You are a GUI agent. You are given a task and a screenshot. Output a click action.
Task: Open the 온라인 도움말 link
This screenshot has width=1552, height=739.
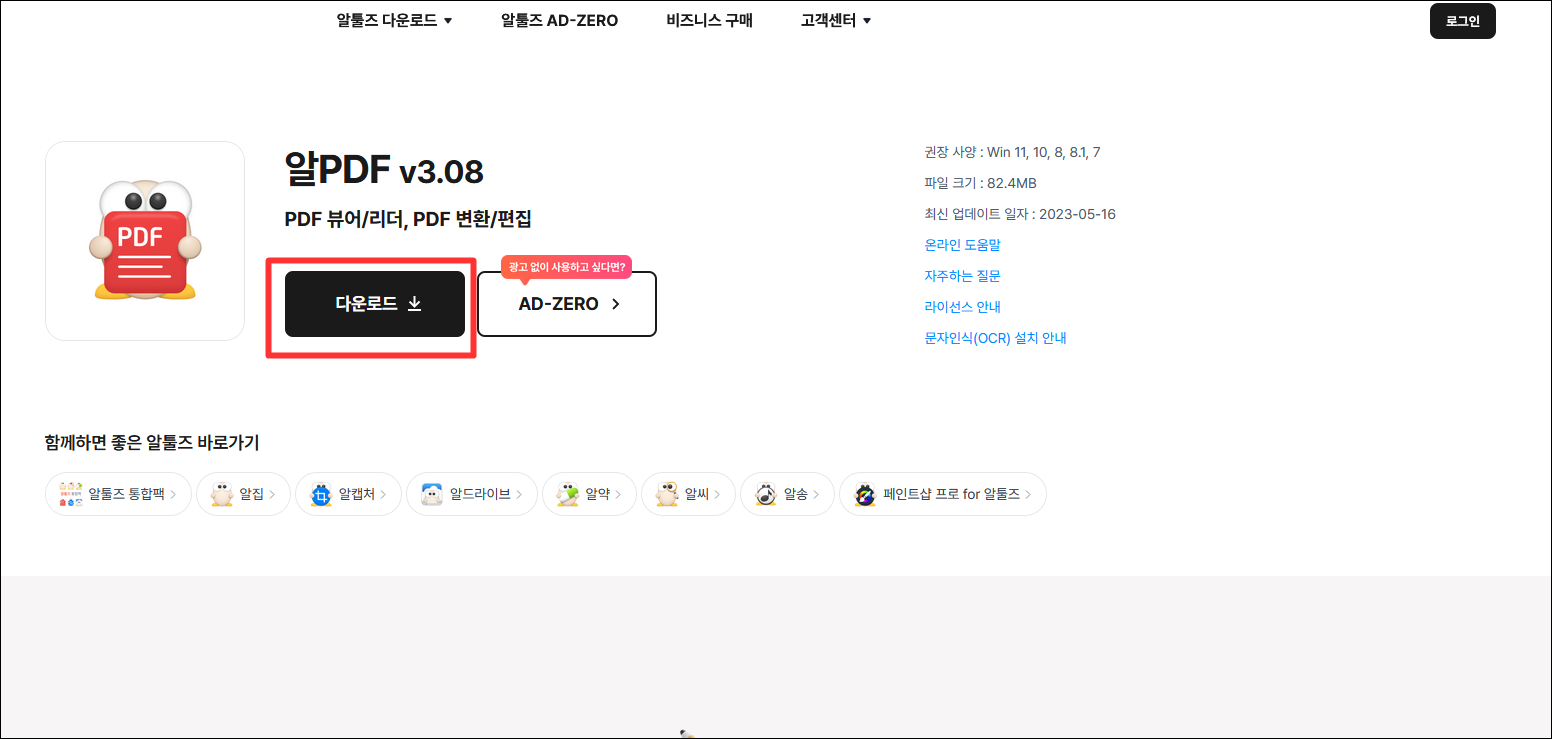tap(962, 245)
